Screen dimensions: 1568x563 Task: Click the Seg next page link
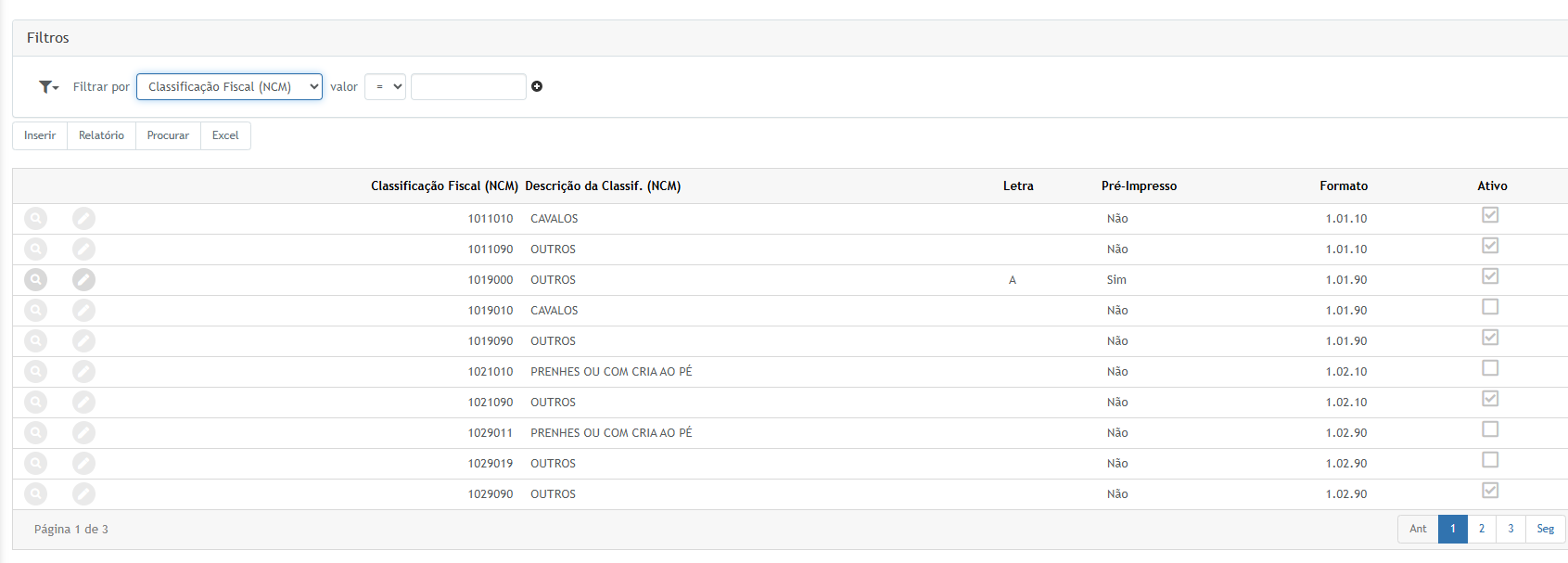pyautogui.click(x=1545, y=529)
